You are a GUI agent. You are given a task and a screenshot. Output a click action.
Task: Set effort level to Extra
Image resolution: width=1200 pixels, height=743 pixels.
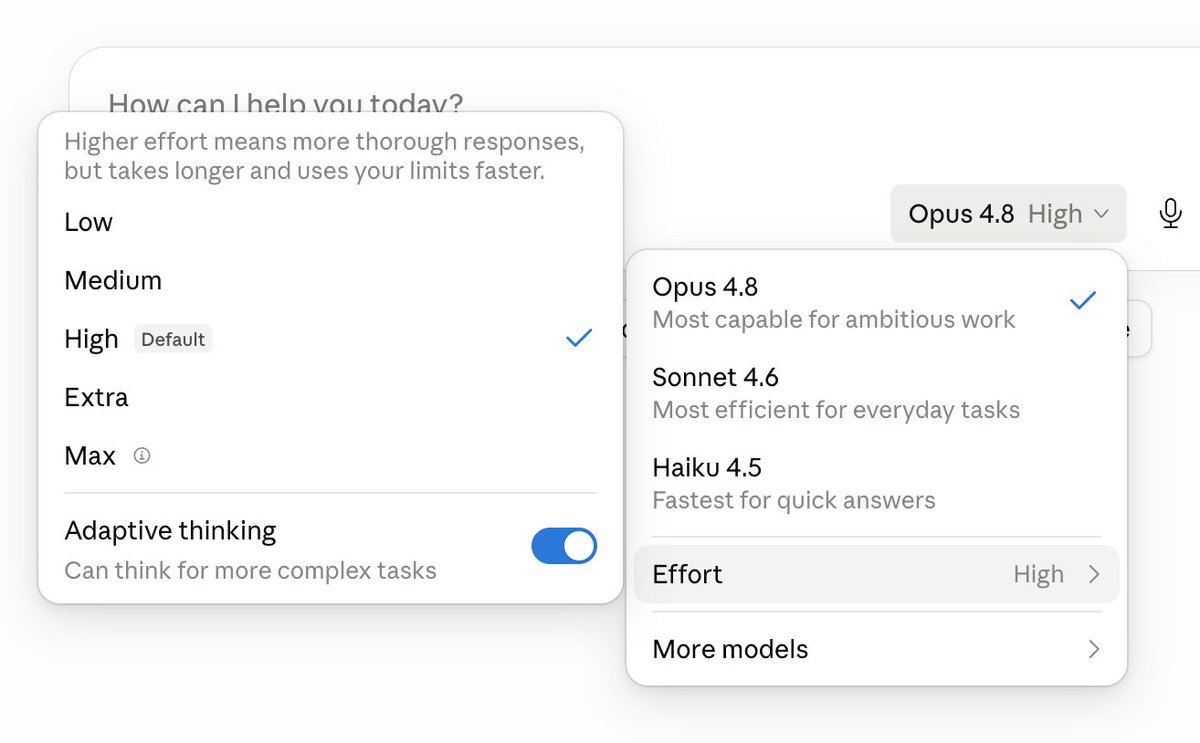tap(330, 397)
